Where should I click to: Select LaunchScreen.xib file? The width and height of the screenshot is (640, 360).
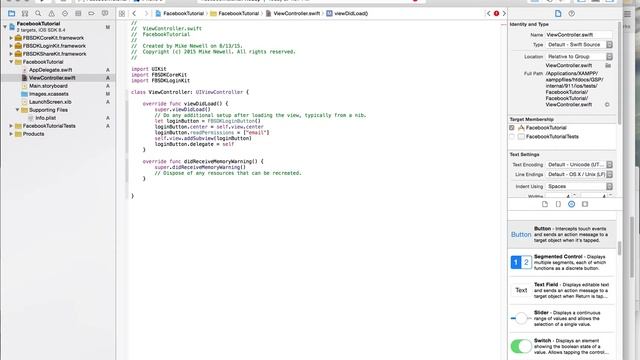coord(50,102)
